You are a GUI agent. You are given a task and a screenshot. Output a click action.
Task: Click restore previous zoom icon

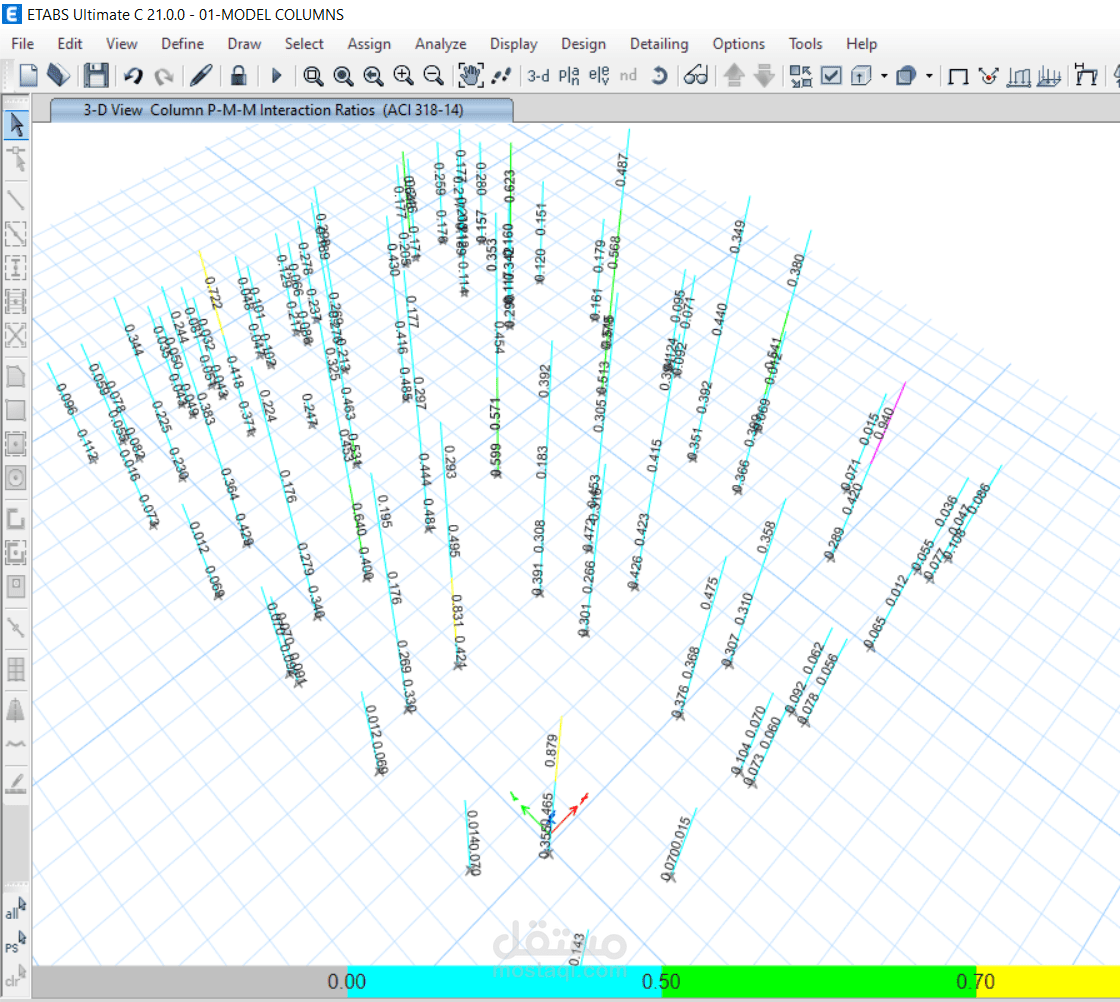point(373,75)
